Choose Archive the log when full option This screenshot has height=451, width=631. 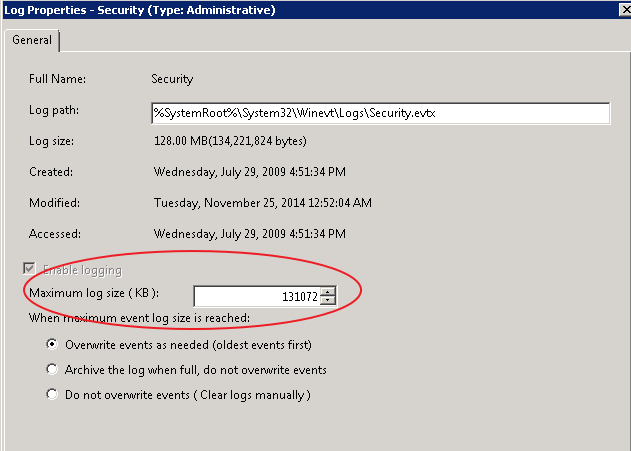(52, 370)
